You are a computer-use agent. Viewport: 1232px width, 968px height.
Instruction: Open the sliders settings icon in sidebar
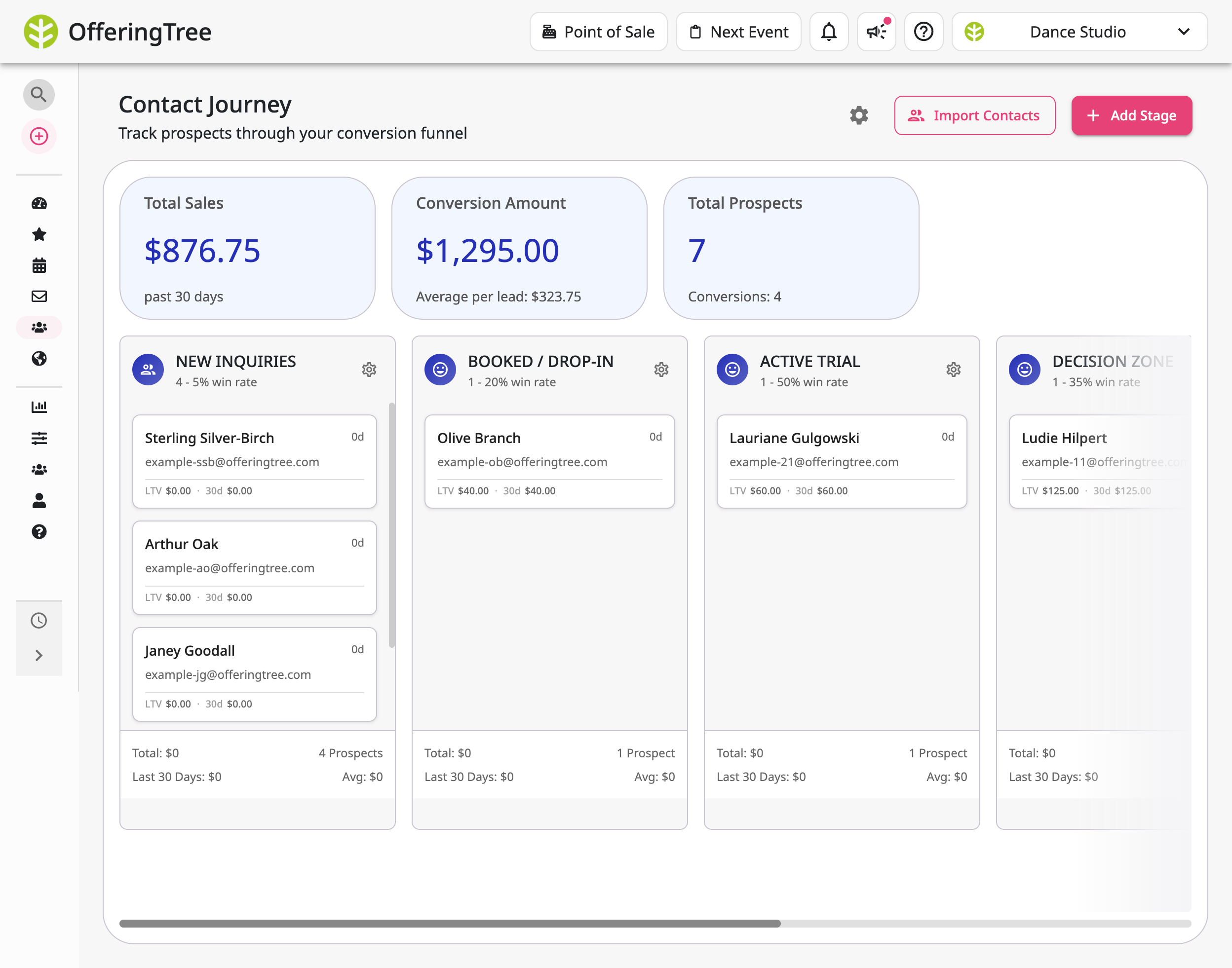point(38,438)
